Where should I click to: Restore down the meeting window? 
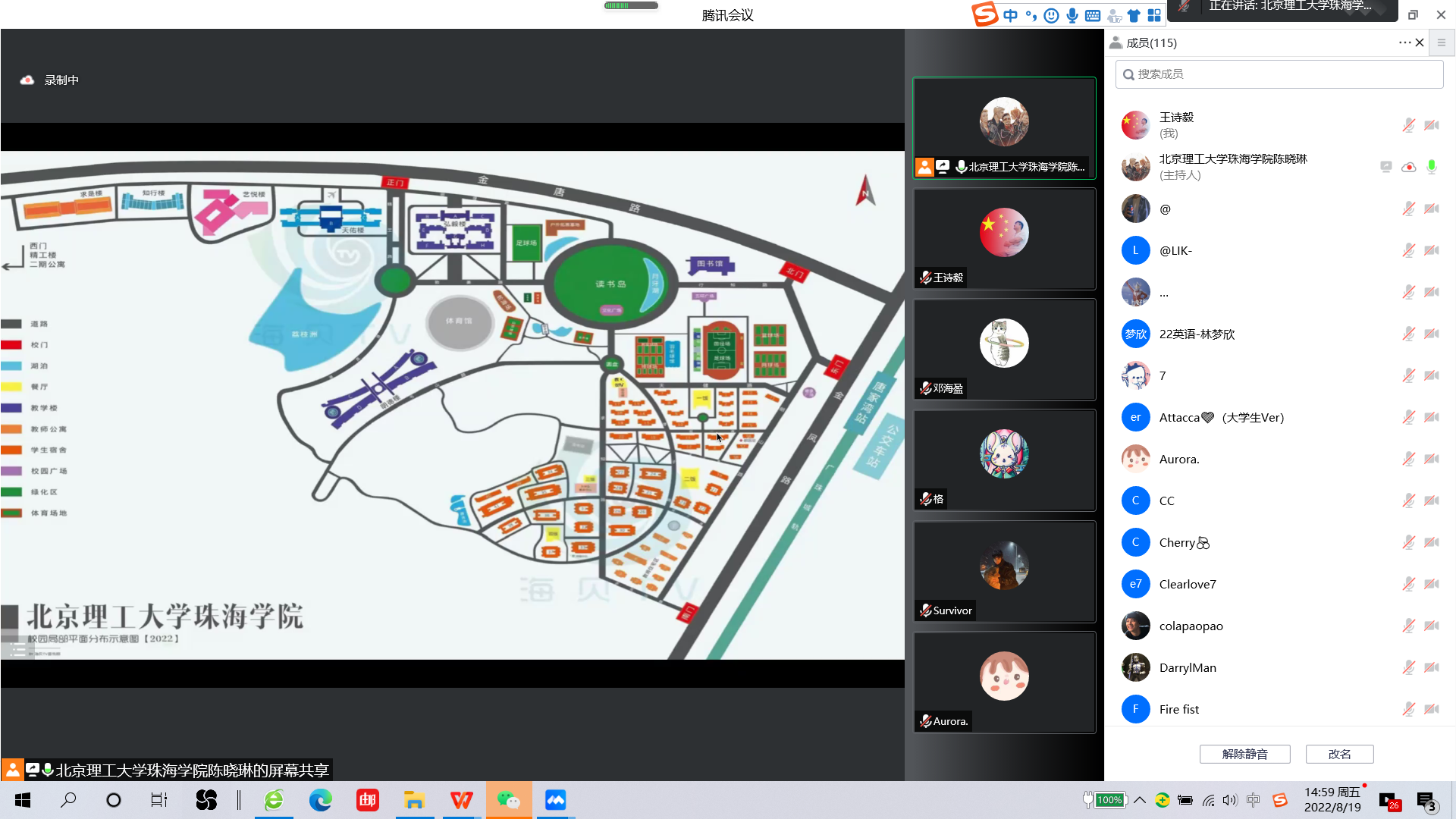(1413, 15)
